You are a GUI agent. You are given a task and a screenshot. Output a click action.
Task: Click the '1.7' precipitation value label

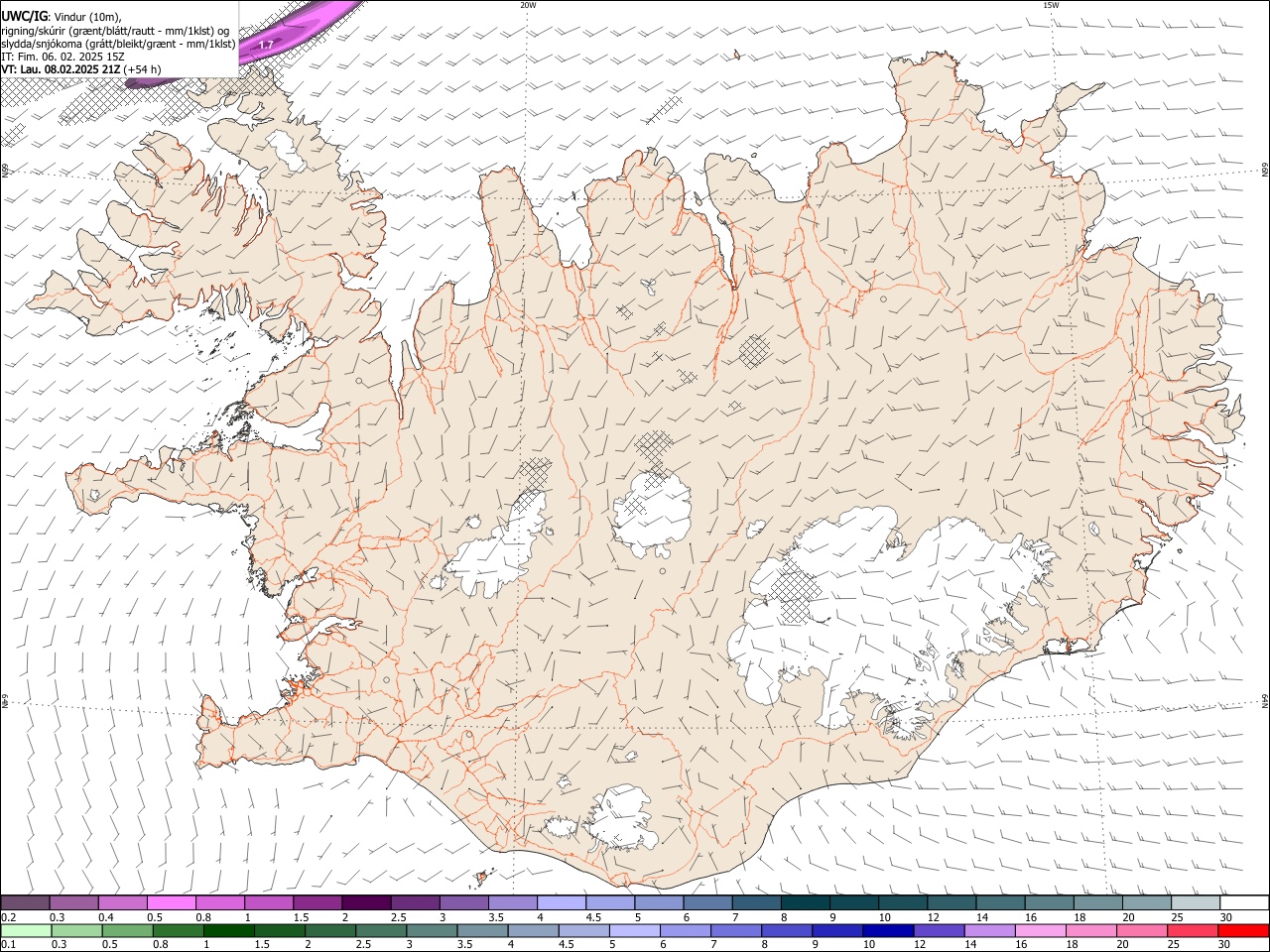click(x=266, y=45)
